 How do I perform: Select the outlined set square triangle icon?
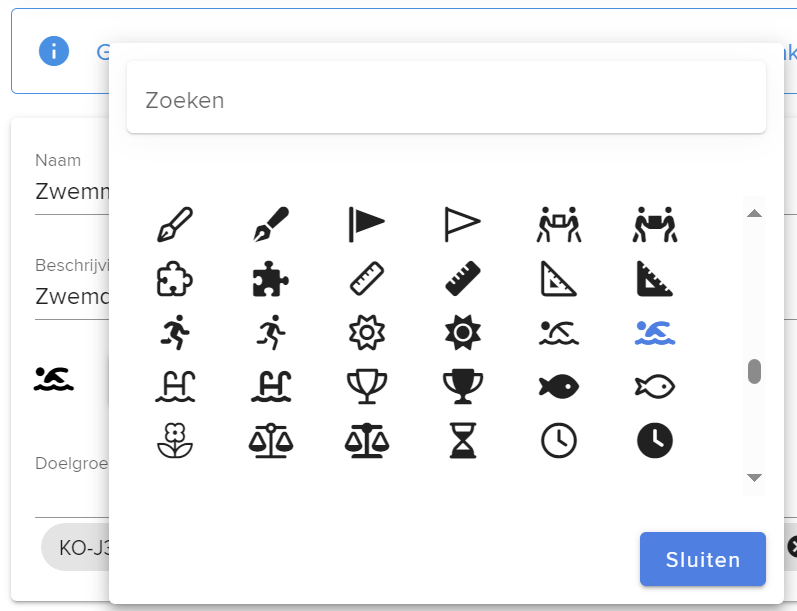(x=558, y=279)
